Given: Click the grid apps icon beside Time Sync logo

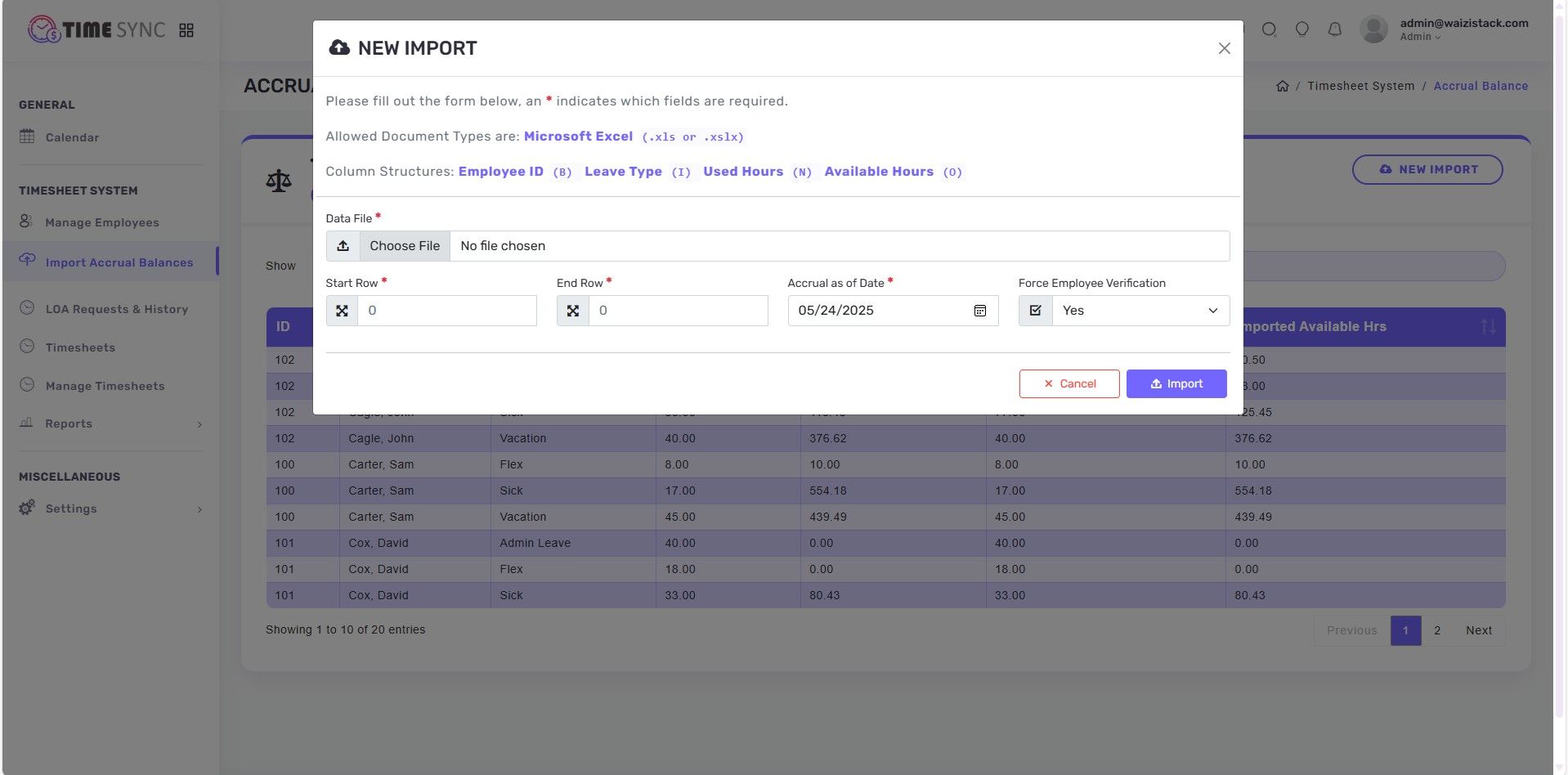Looking at the screenshot, I should (186, 30).
